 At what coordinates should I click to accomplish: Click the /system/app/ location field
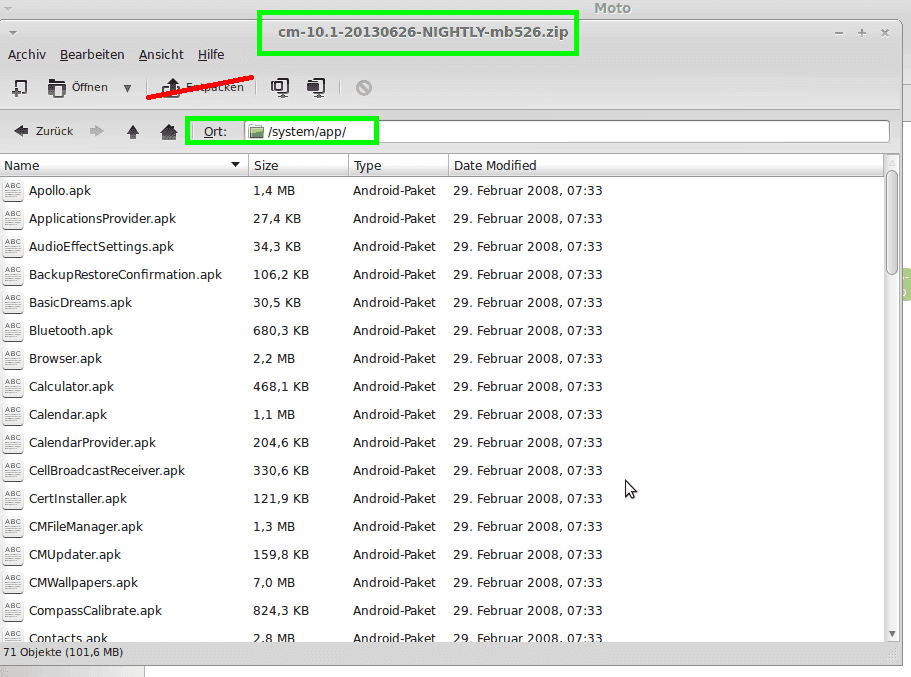[x=567, y=131]
